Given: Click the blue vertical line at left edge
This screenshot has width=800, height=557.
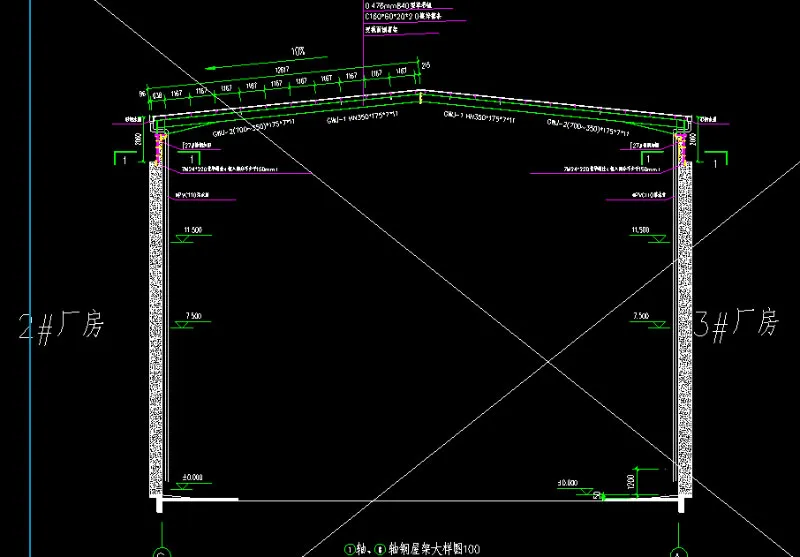Looking at the screenshot, I should click(31, 300).
